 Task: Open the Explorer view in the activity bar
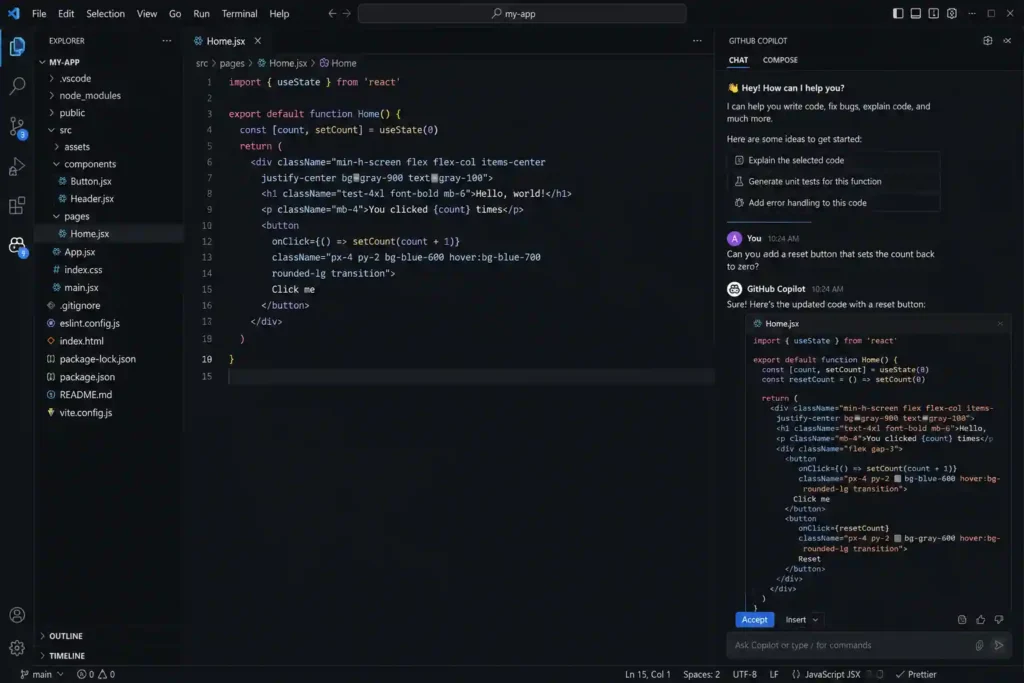[17, 46]
